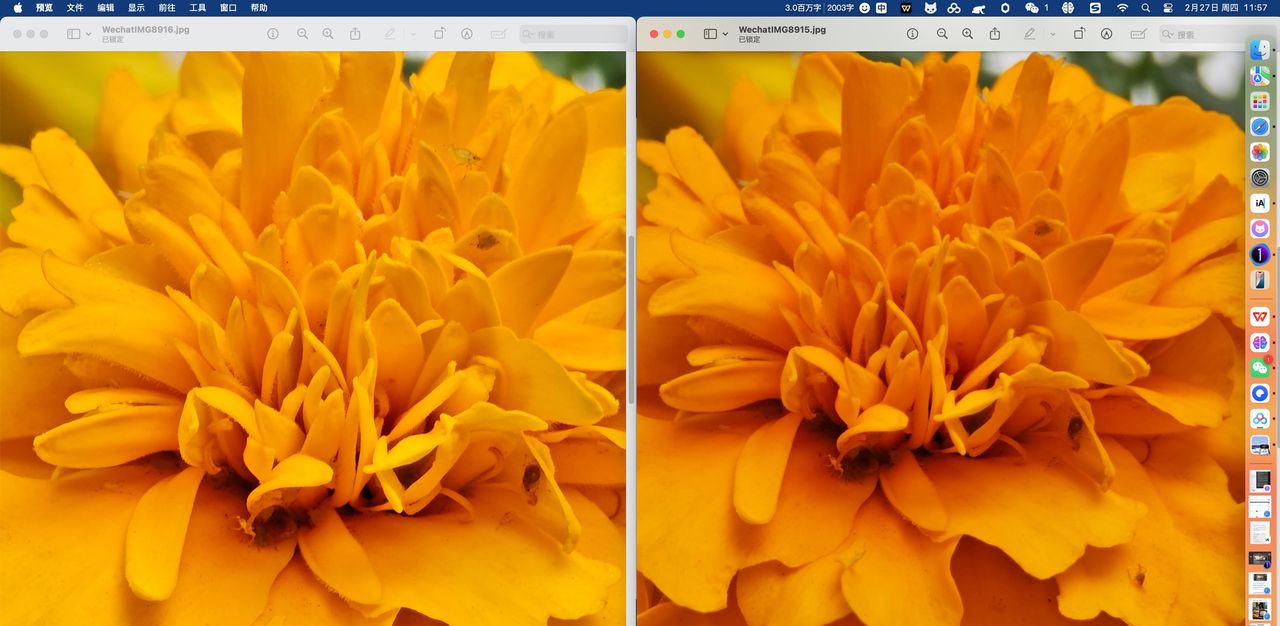Zoom out in the WechatIMG8916.jpg window

click(x=302, y=34)
